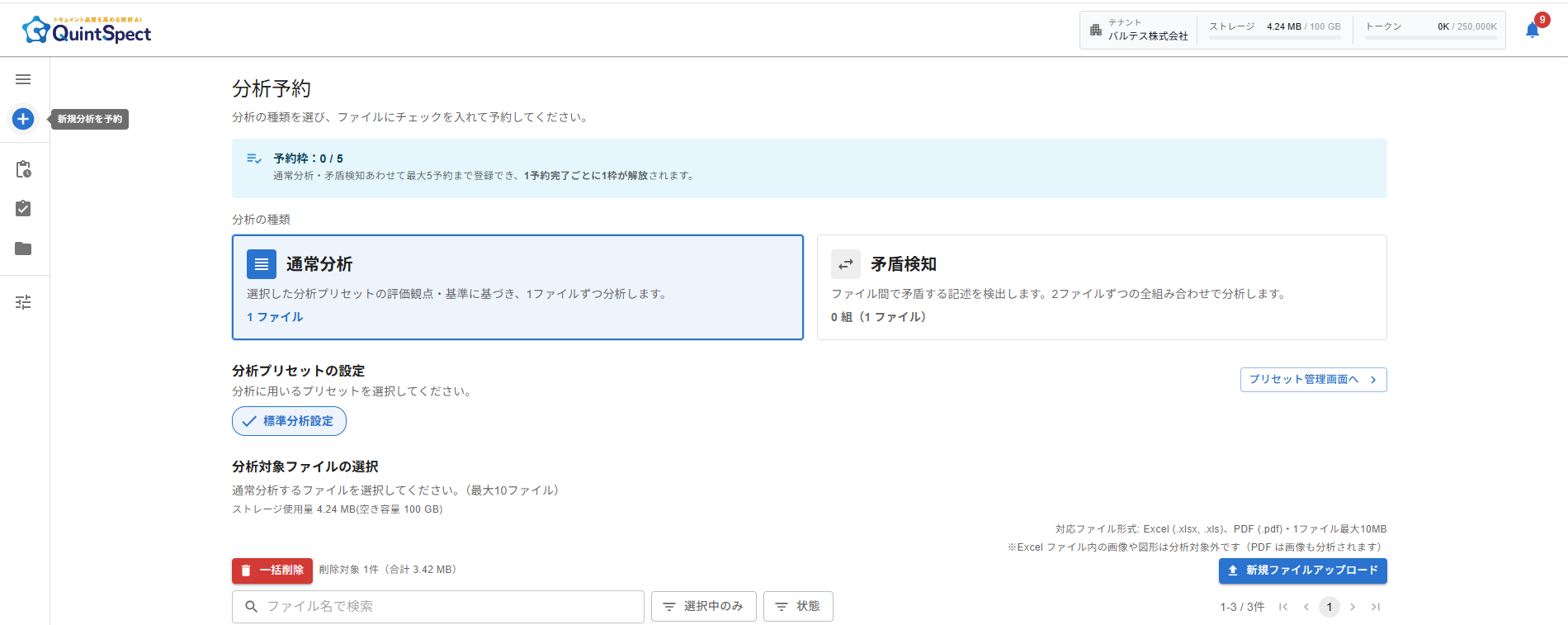Viewport: 1568px width, 625px height.
Task: Click the search magnifier icon
Action: point(252,606)
